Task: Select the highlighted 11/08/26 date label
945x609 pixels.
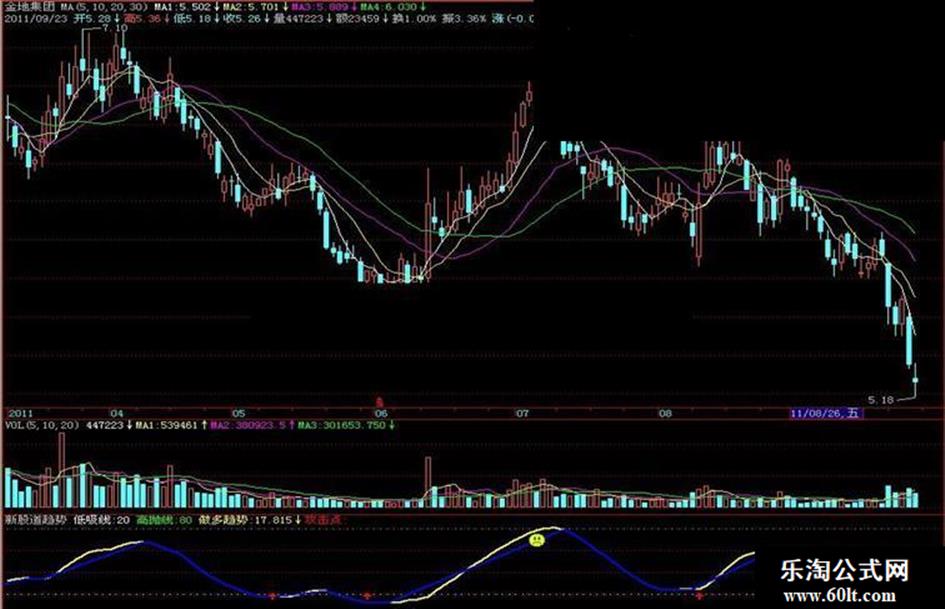Action: [826, 414]
